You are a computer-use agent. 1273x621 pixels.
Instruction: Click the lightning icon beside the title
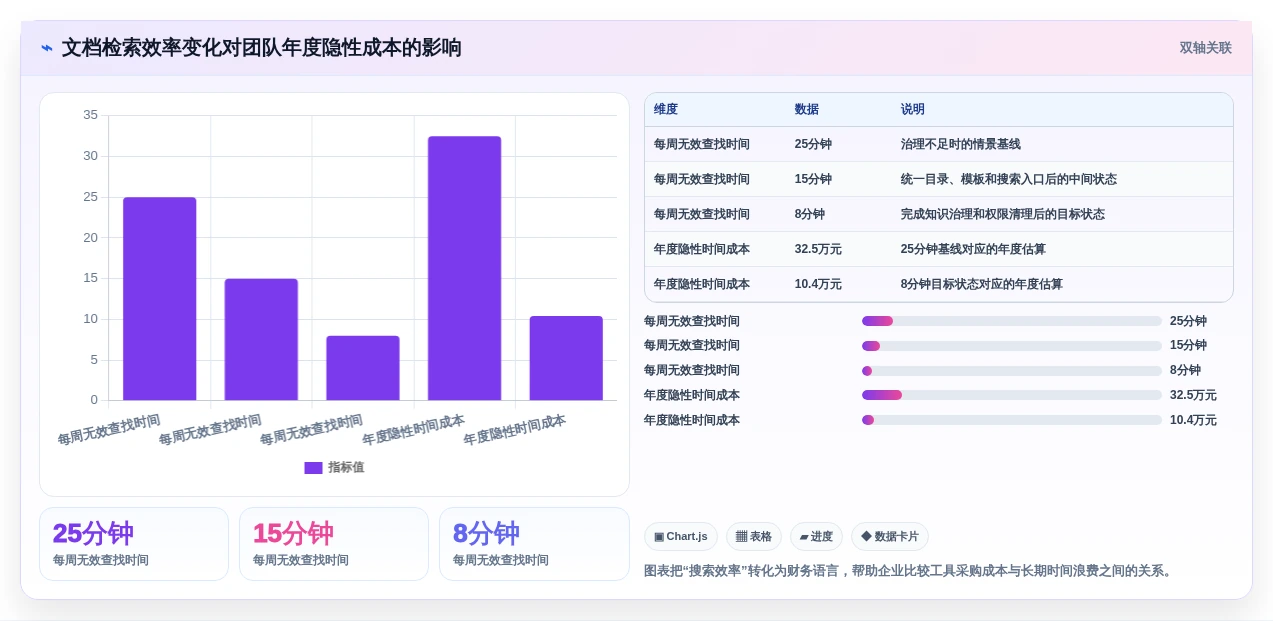point(47,47)
